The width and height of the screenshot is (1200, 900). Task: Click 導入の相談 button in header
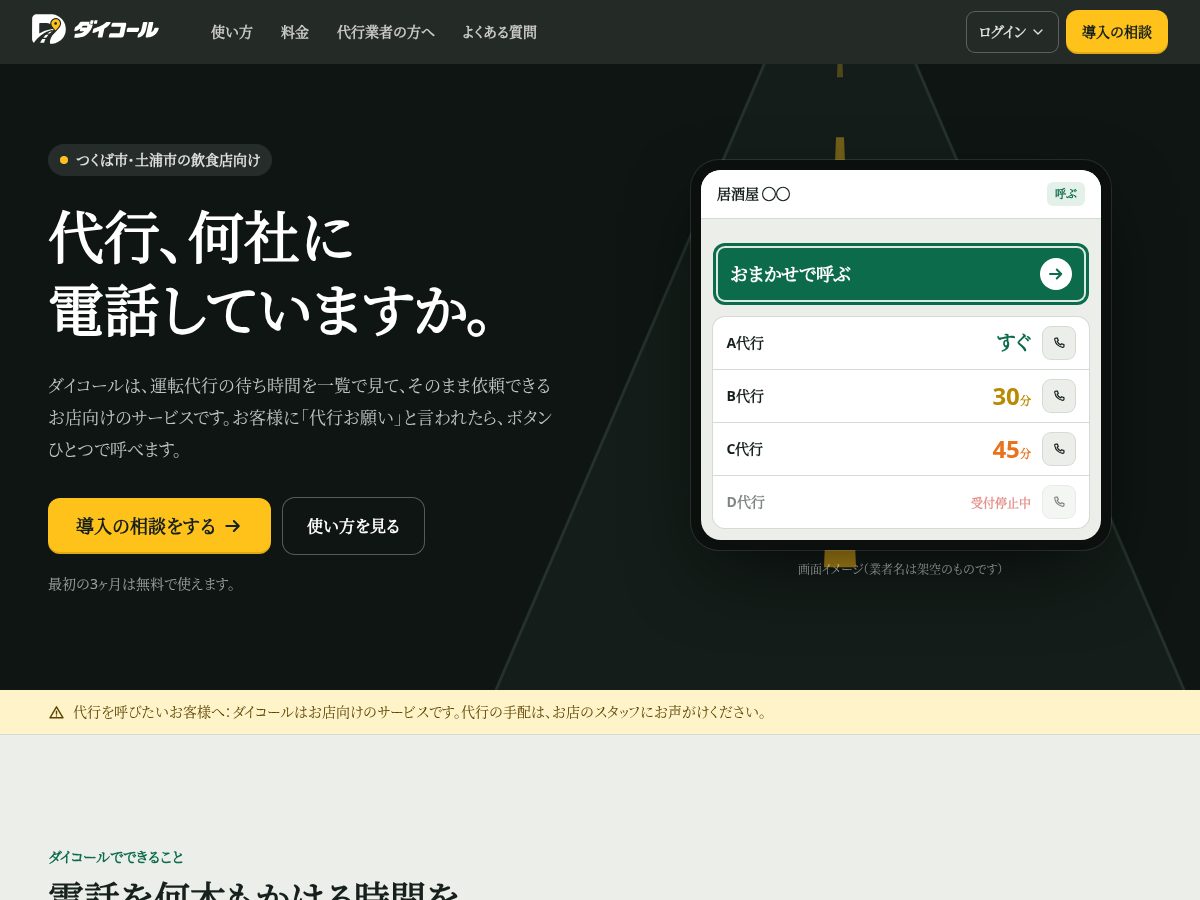tap(1116, 32)
